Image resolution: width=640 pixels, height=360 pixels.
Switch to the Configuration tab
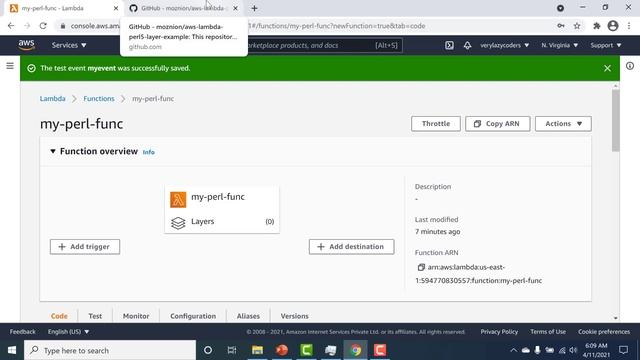point(193,316)
